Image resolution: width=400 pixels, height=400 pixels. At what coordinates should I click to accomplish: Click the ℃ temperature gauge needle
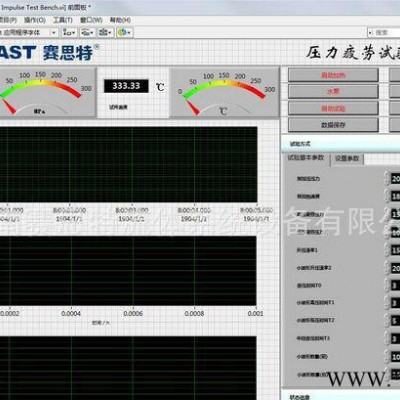[192, 107]
